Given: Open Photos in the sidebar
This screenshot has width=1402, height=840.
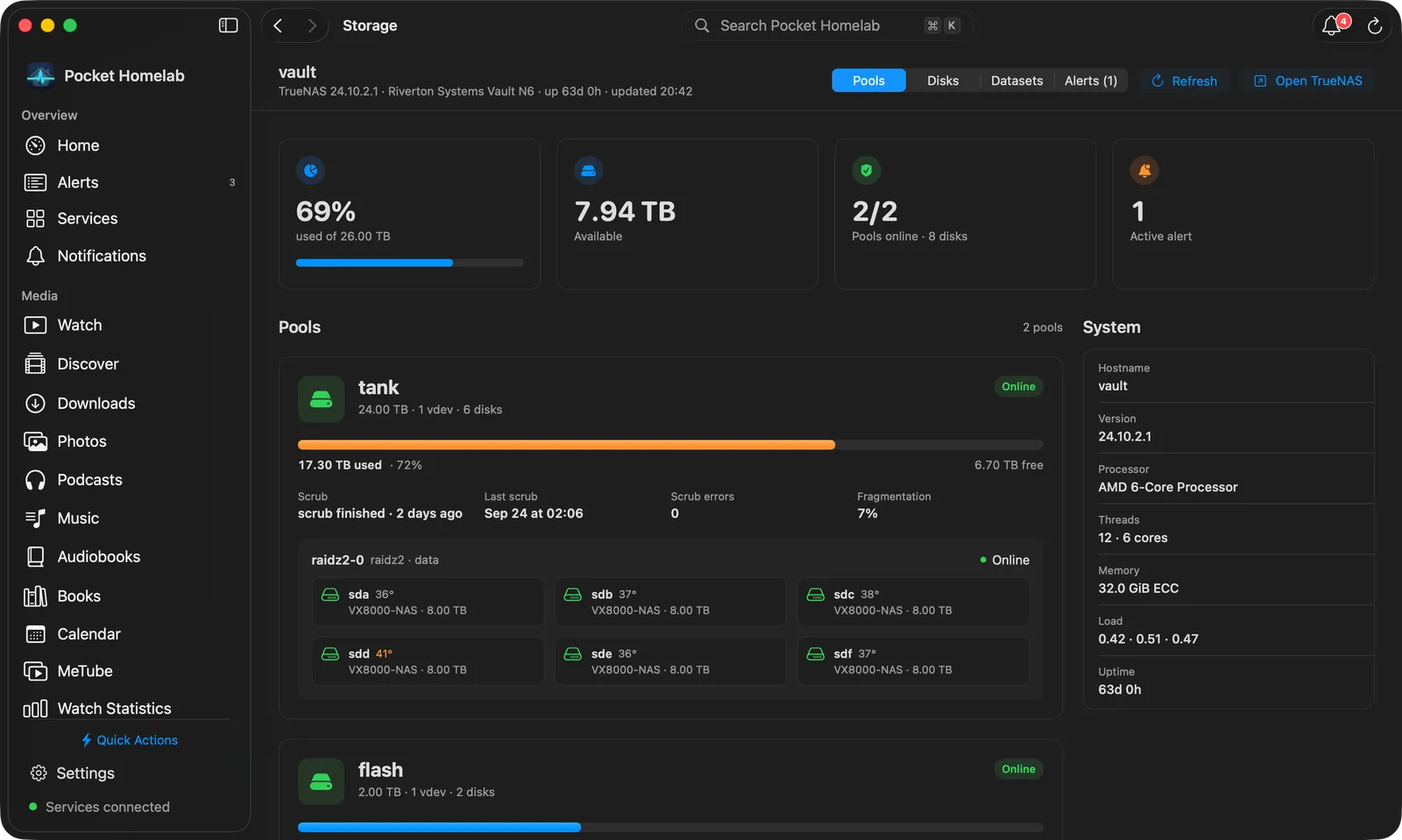Looking at the screenshot, I should tap(129, 441).
